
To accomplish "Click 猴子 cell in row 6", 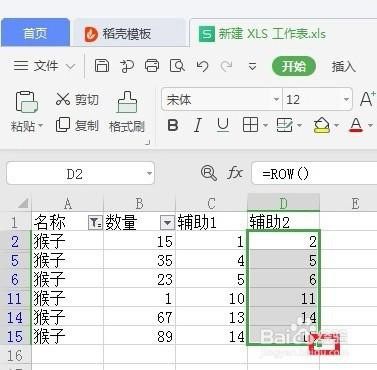I will pos(68,279).
